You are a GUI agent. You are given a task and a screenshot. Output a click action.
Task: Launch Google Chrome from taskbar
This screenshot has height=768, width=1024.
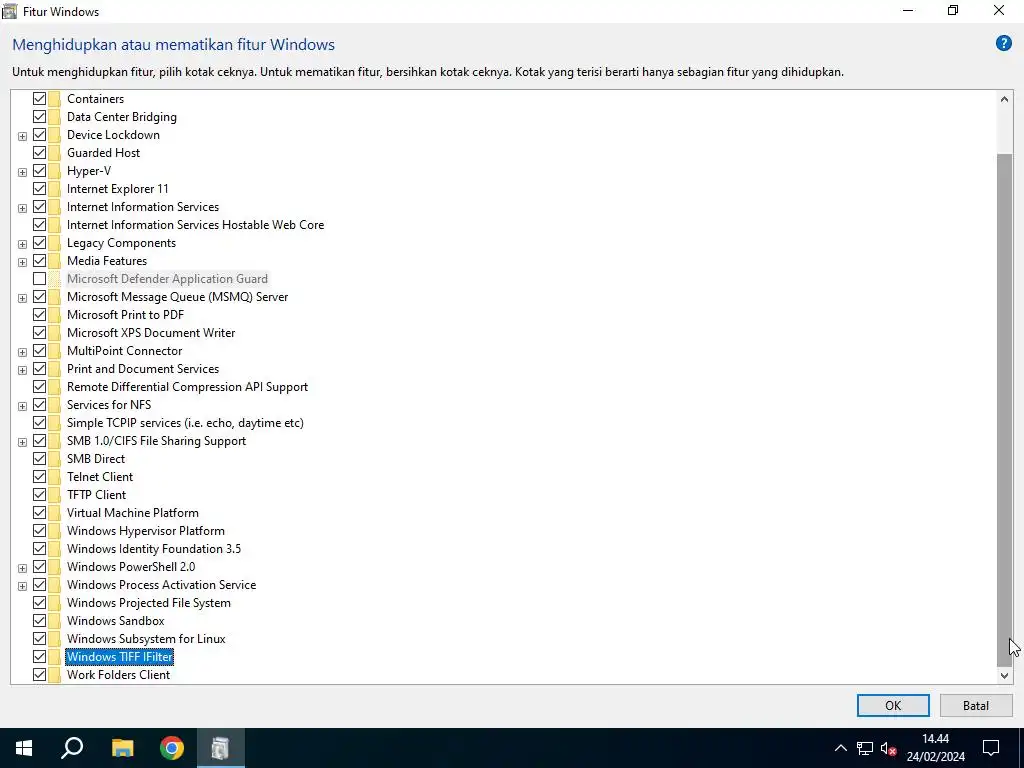172,748
